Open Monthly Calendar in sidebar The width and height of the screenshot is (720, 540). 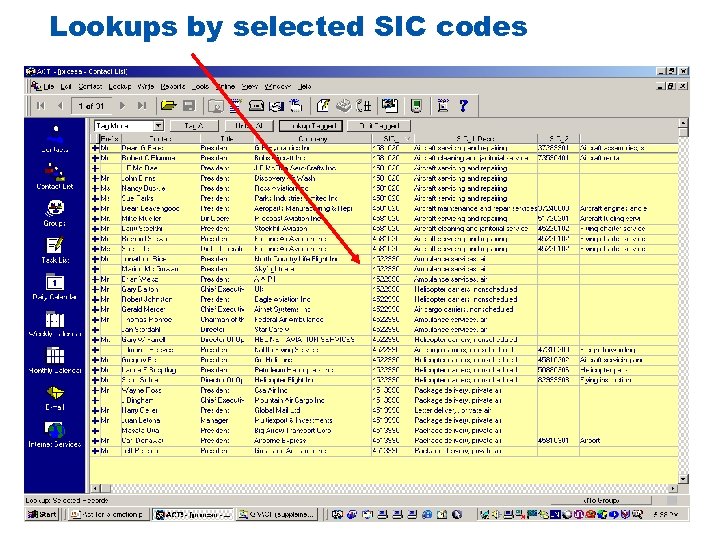[x=55, y=360]
